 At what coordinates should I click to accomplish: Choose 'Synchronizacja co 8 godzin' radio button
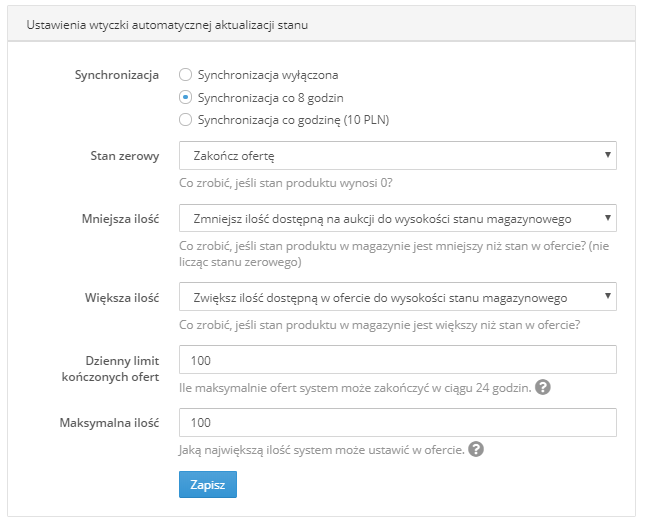tap(185, 98)
